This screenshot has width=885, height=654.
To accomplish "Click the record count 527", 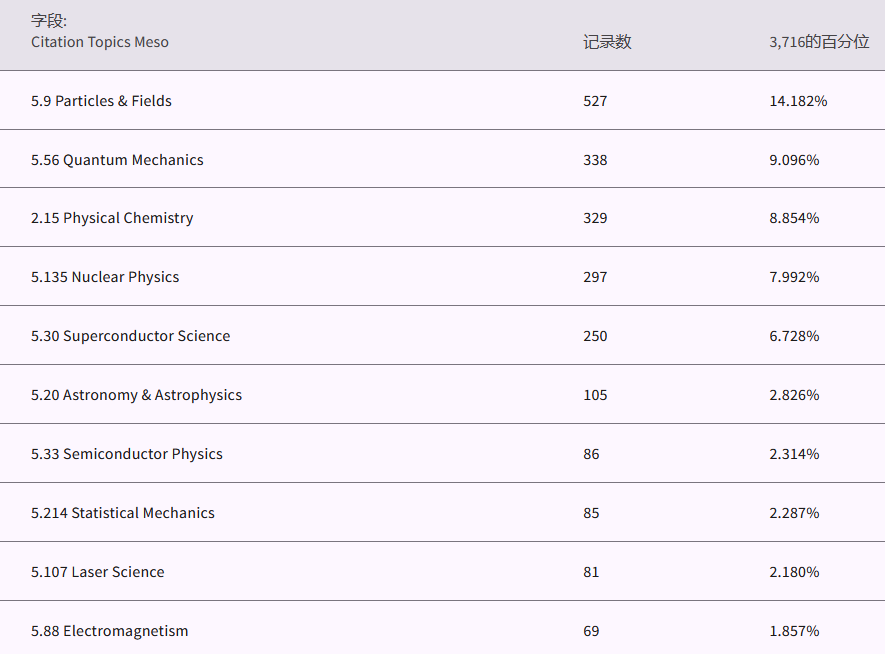I will click(x=595, y=101).
